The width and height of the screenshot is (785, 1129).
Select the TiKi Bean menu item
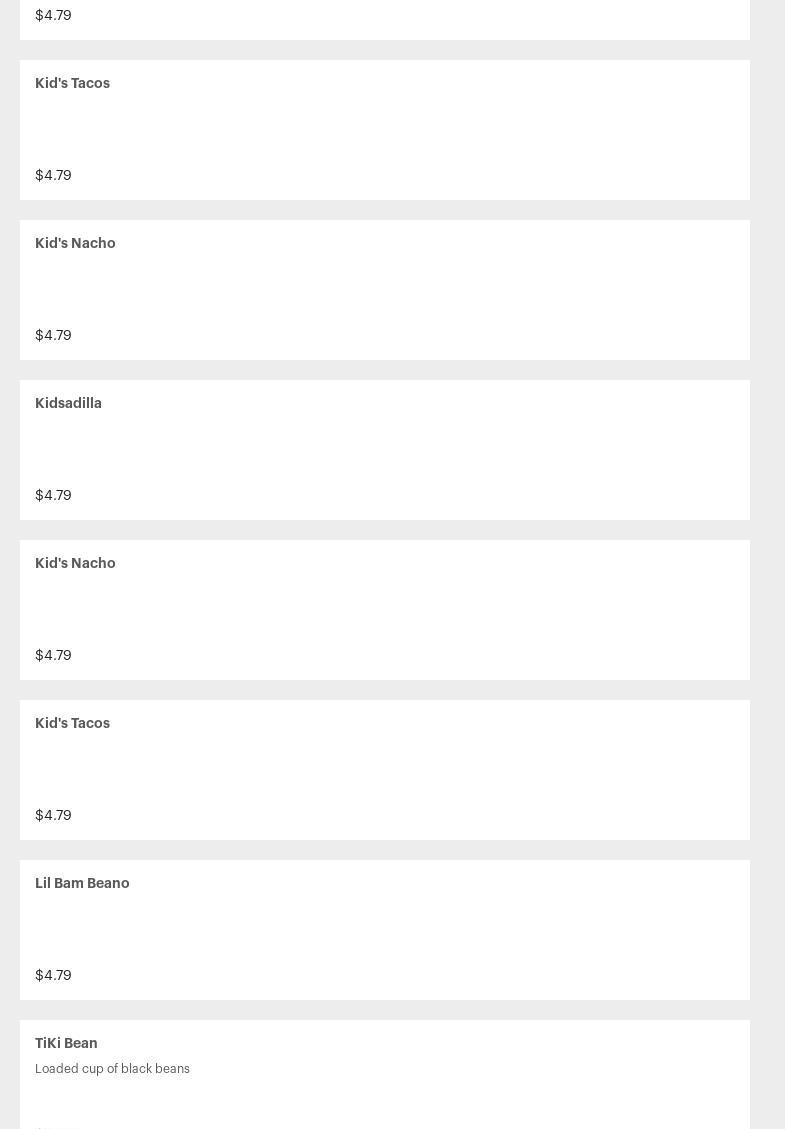pos(66,1044)
